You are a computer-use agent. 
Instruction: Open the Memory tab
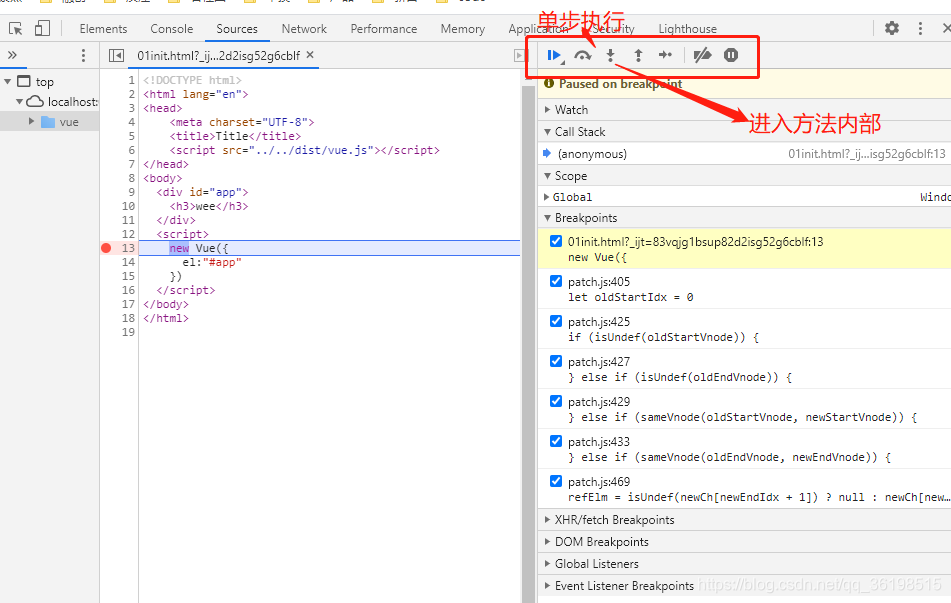(x=462, y=29)
